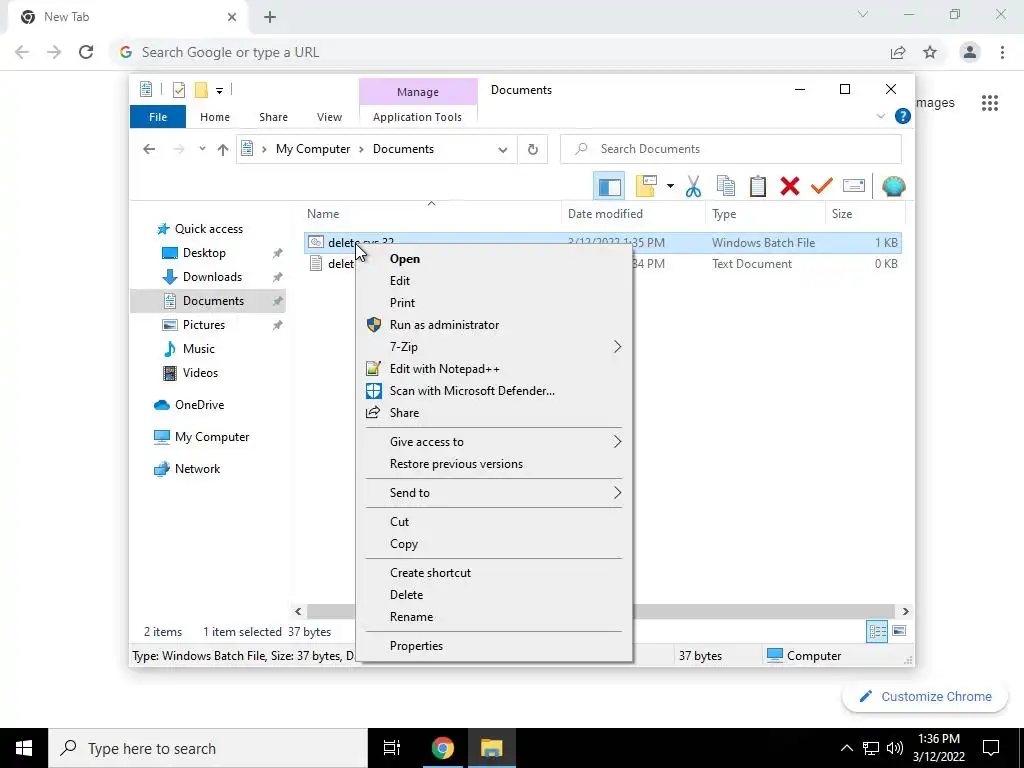This screenshot has height=768, width=1024.
Task: Click the Windows Start button
Action: pos(24,748)
